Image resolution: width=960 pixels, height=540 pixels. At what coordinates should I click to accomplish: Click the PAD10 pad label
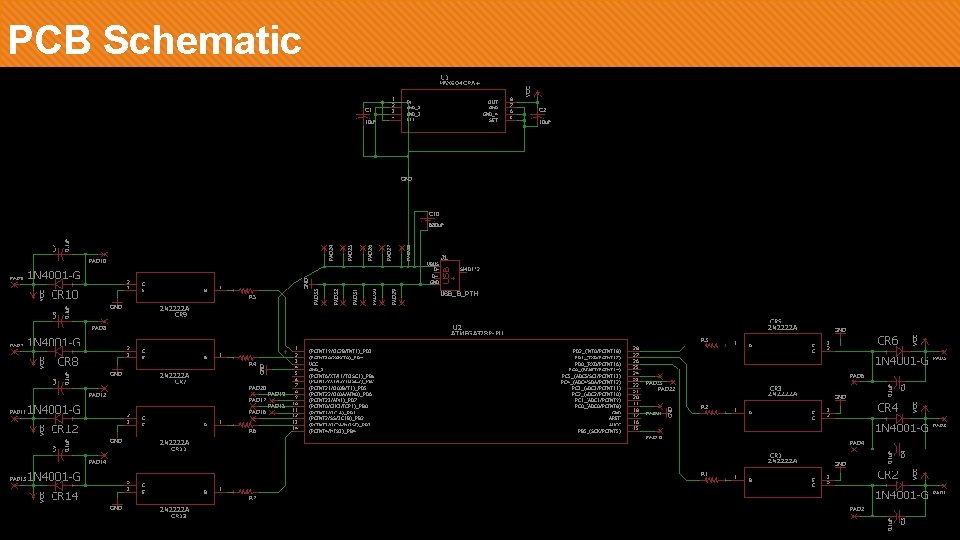pyautogui.click(x=97, y=261)
